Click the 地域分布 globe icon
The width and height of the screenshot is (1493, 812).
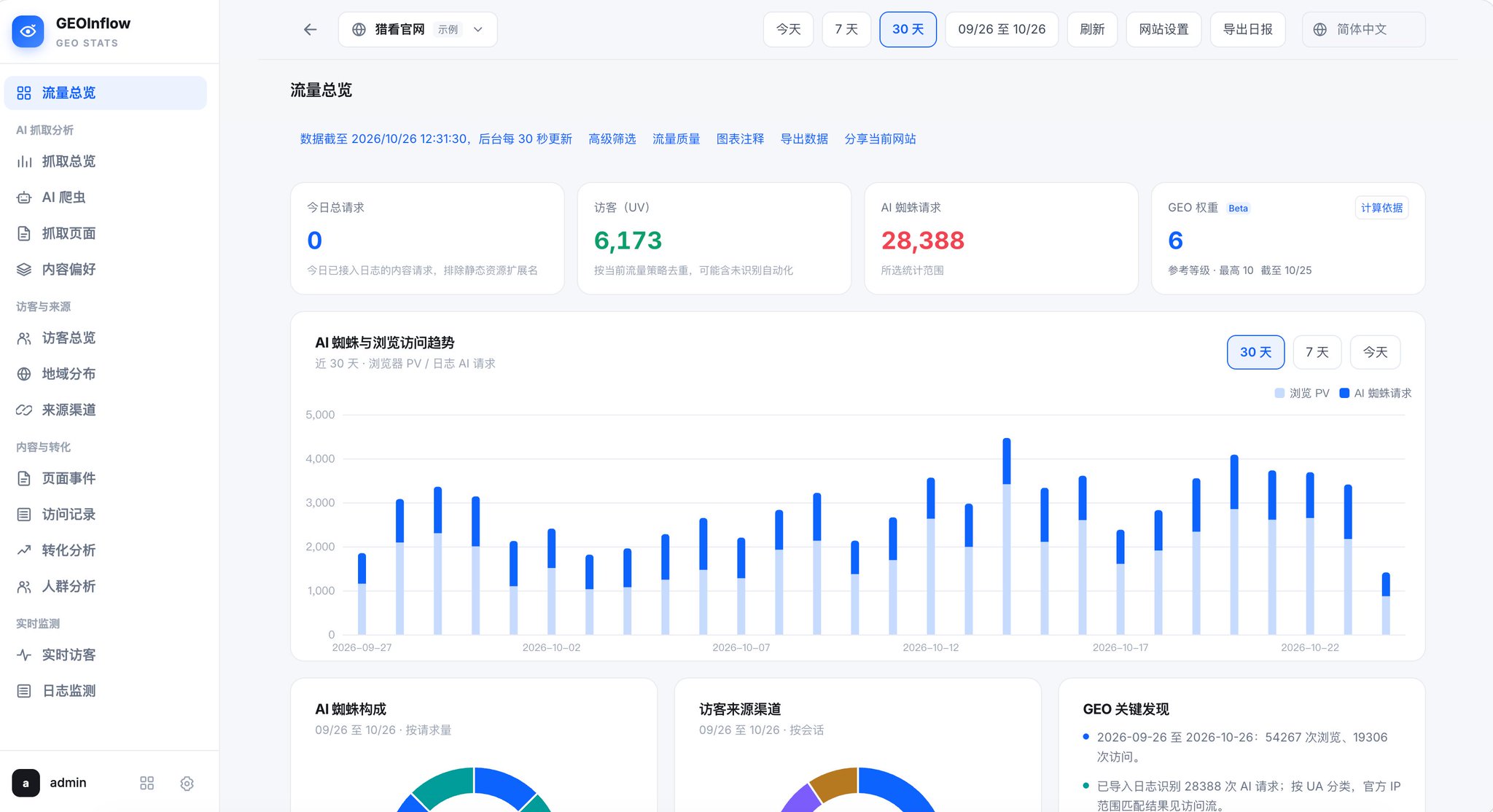coord(24,374)
